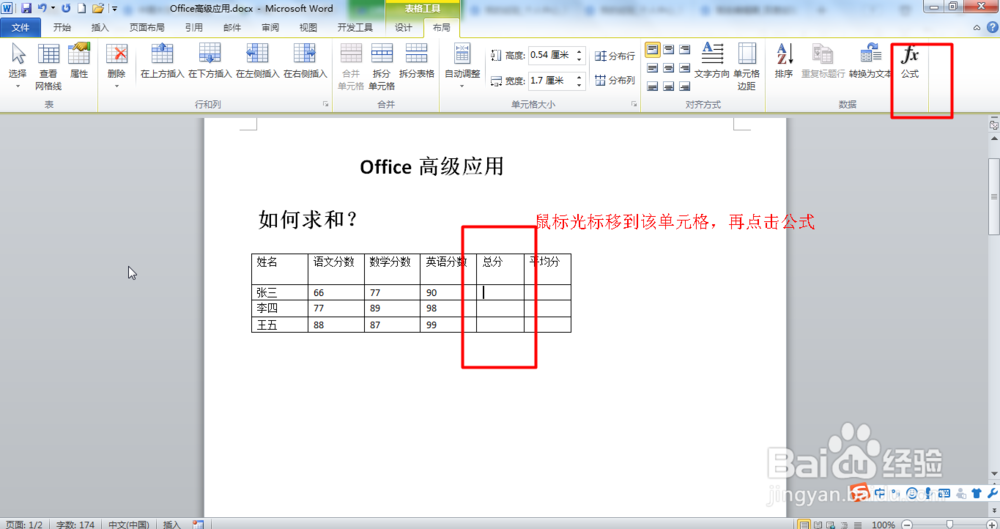Align cell middle center
The height and width of the screenshot is (529, 1000).
668,68
